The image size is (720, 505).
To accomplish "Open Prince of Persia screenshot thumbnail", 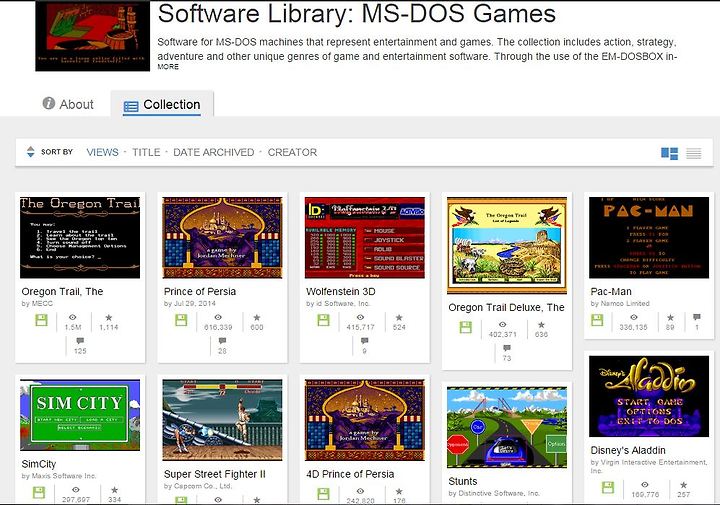I will pyautogui.click(x=222, y=238).
